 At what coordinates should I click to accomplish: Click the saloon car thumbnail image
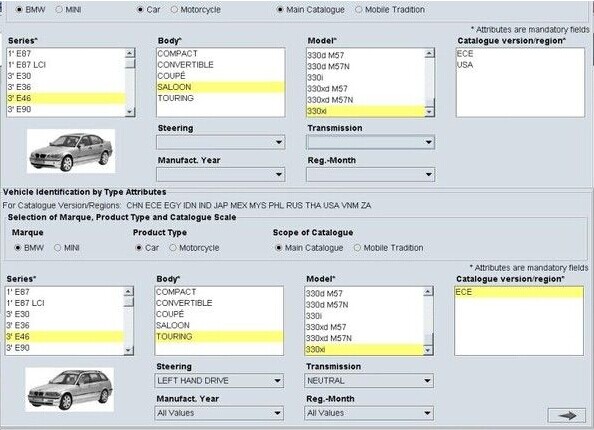point(71,151)
